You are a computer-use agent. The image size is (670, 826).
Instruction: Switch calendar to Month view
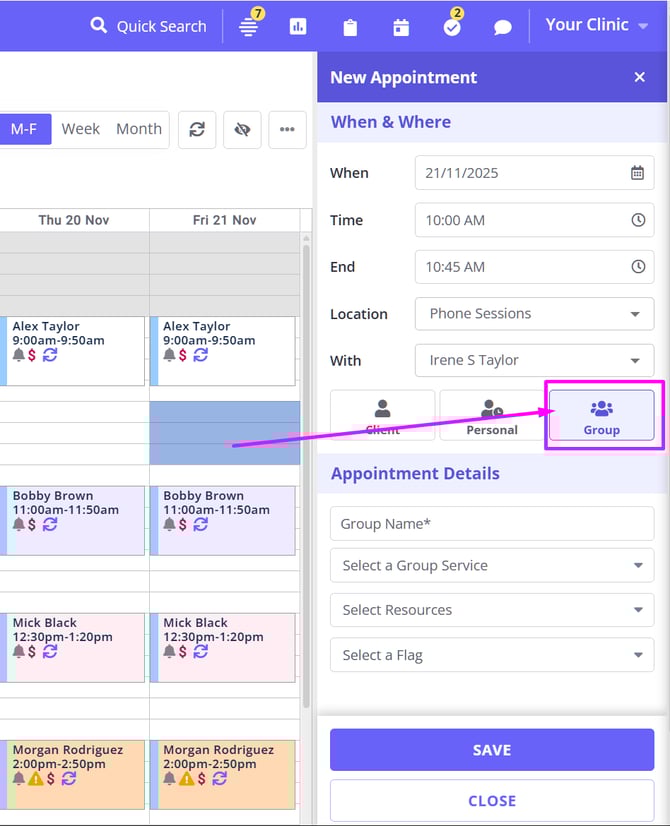[138, 129]
